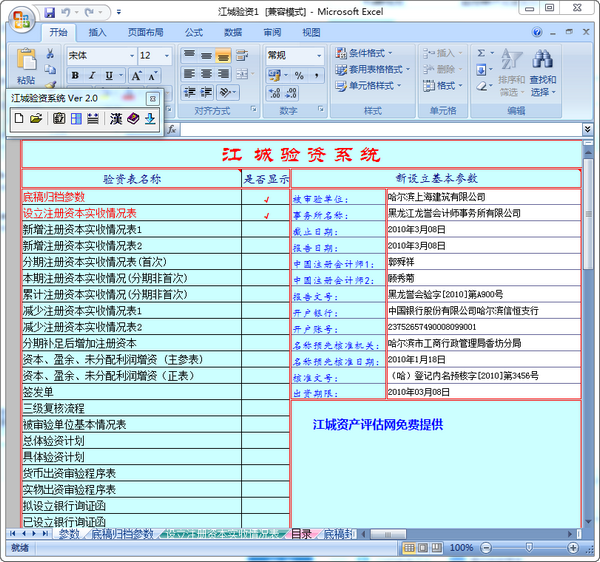
Task: Click 漢 icon in 江城验资系统 toolbar
Action: point(116,119)
